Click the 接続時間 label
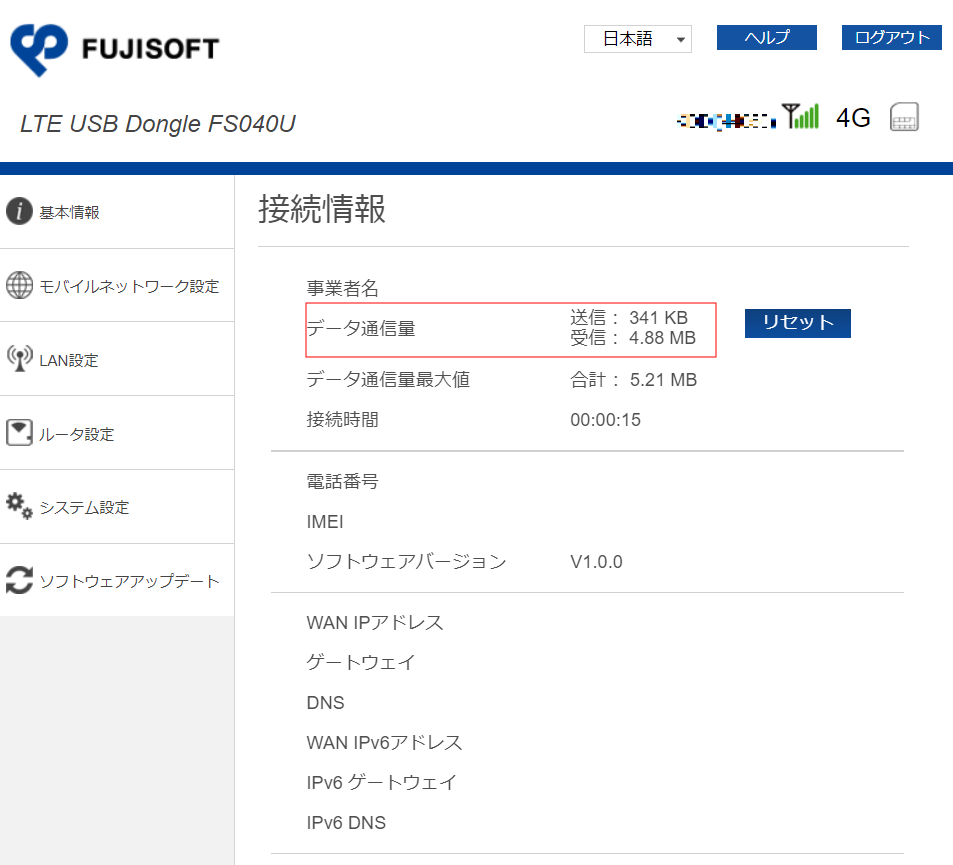 [x=342, y=420]
